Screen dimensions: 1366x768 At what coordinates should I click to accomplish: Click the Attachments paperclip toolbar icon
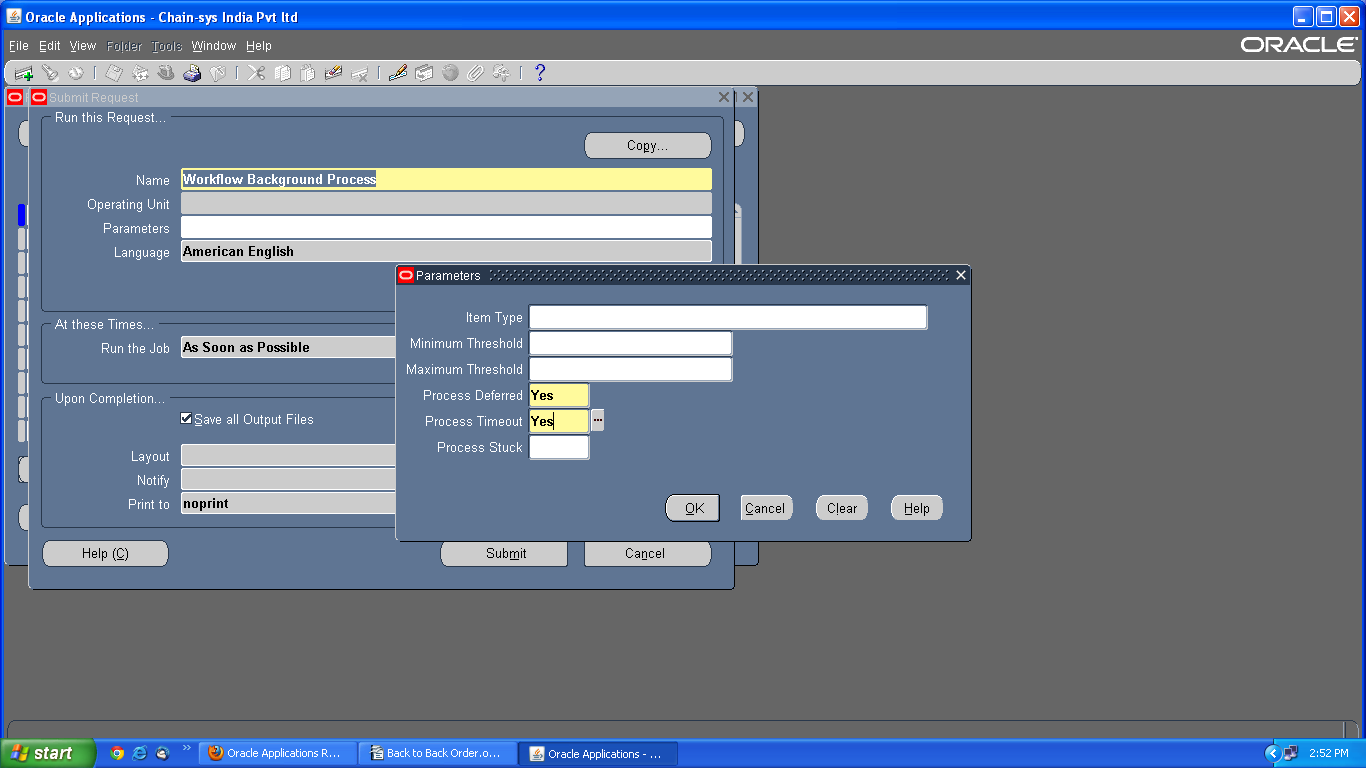(476, 73)
